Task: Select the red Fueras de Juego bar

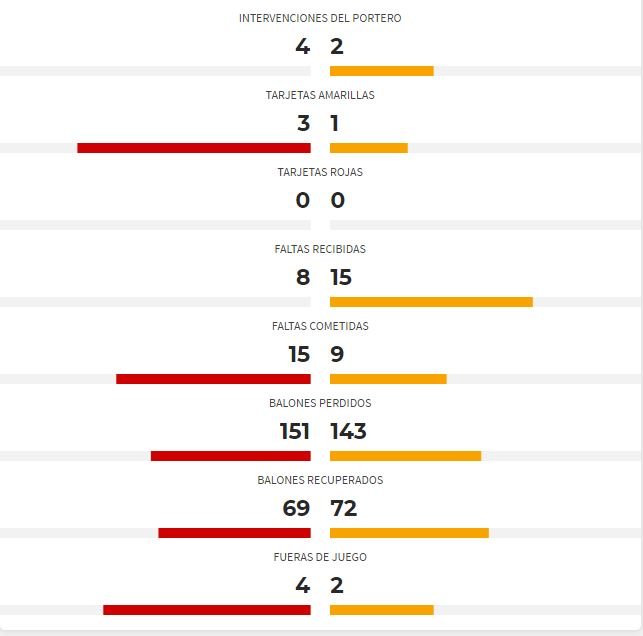Action: click(x=207, y=610)
